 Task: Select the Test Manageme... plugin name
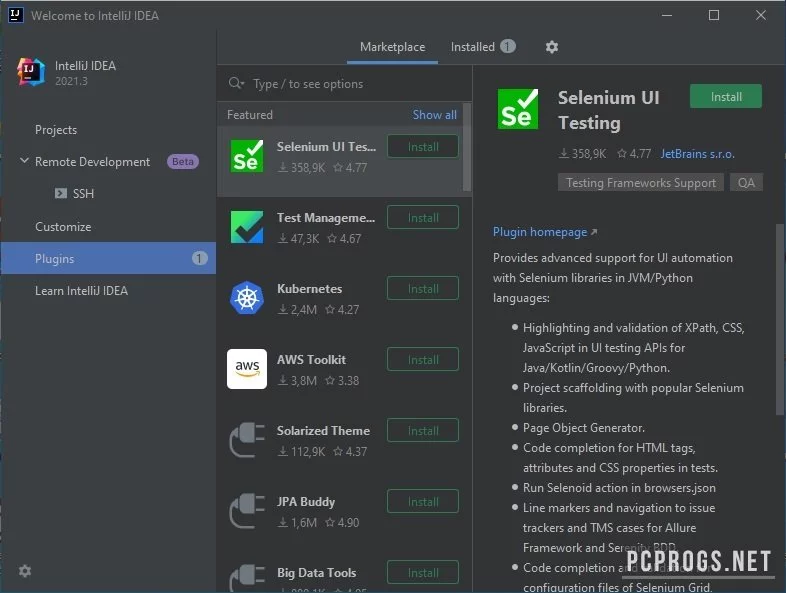(326, 218)
